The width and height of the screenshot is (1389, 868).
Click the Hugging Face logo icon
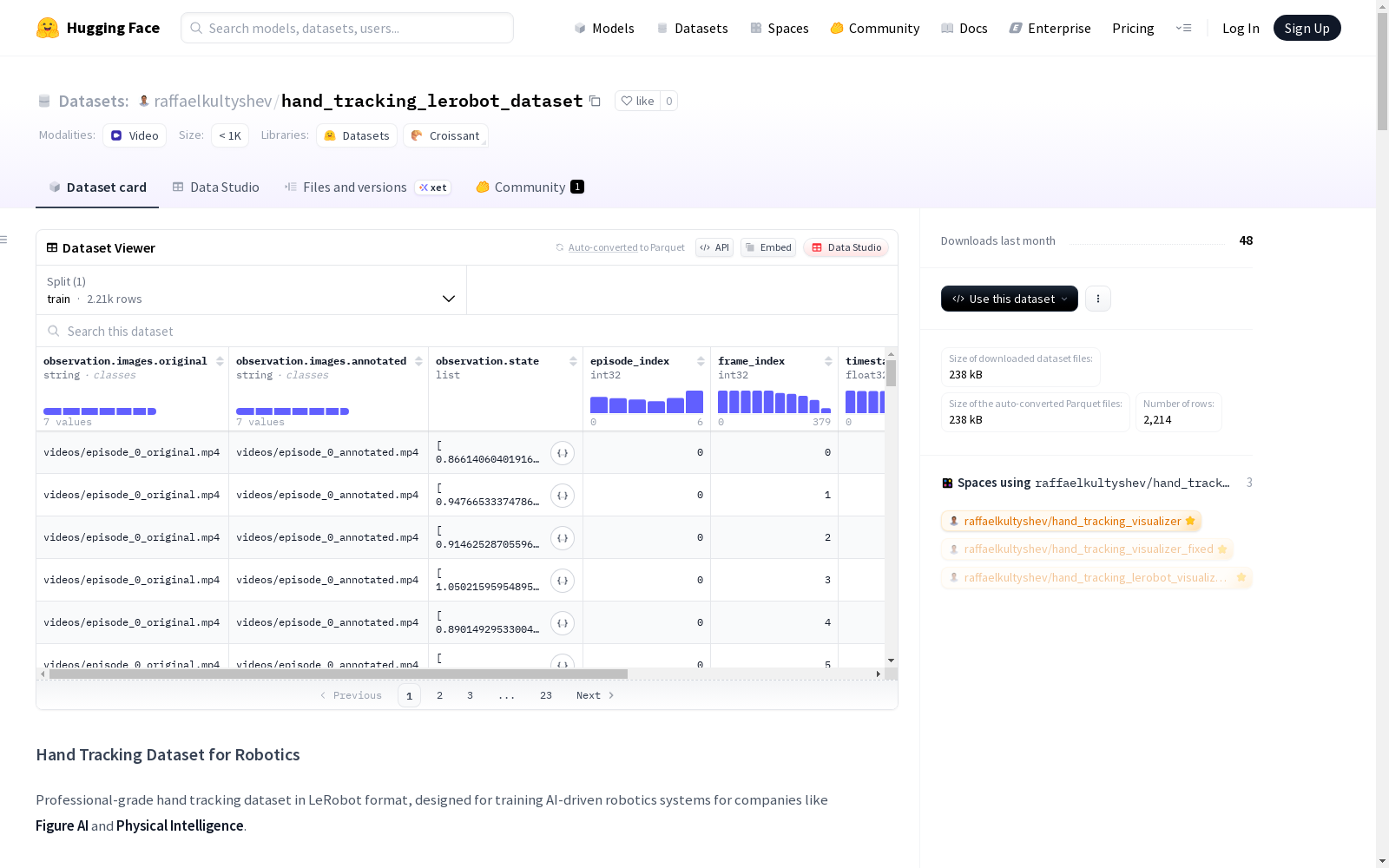coord(48,28)
